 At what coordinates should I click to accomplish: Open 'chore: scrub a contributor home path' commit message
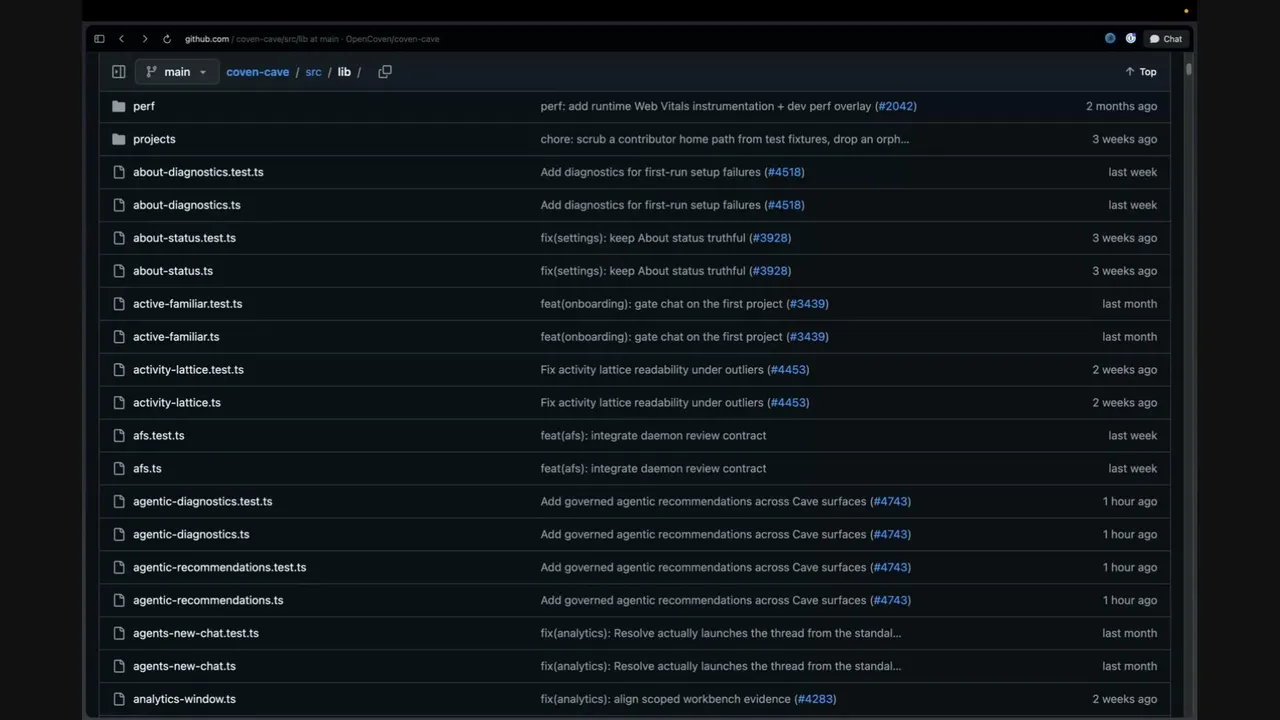[725, 139]
